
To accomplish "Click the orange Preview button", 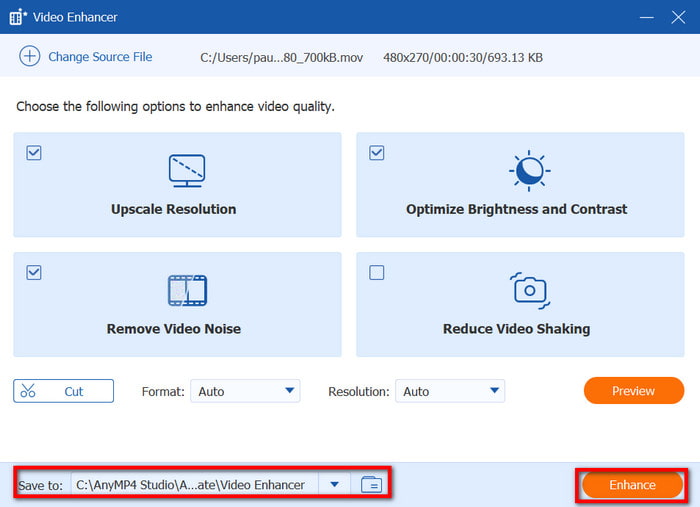I will [x=633, y=391].
